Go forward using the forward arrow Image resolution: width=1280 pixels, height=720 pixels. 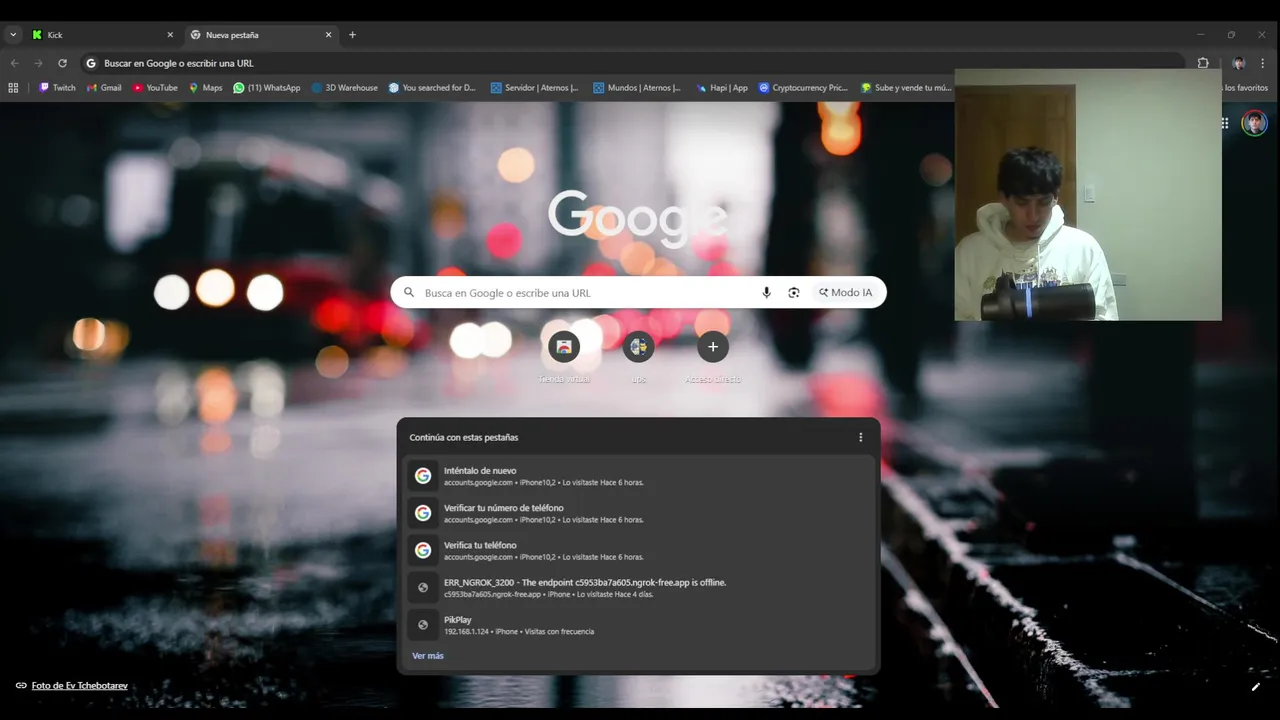click(x=38, y=63)
